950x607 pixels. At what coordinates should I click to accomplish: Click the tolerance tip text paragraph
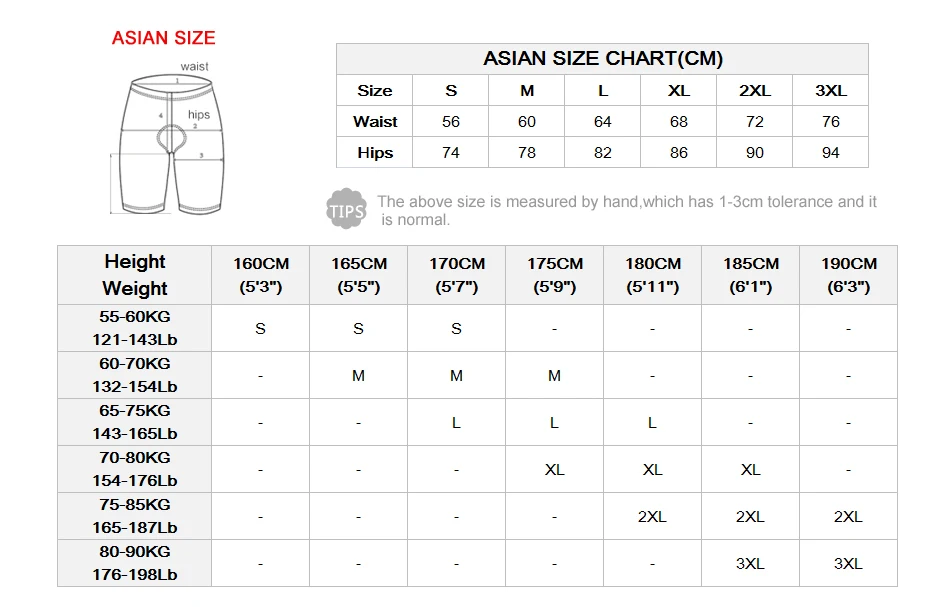click(627, 210)
